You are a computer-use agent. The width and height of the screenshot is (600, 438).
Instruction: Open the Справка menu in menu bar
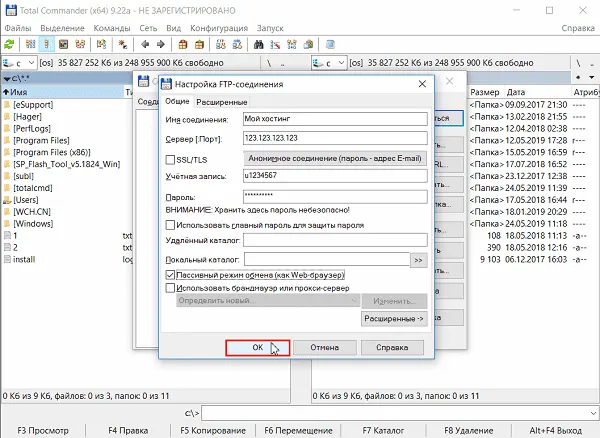tap(578, 28)
